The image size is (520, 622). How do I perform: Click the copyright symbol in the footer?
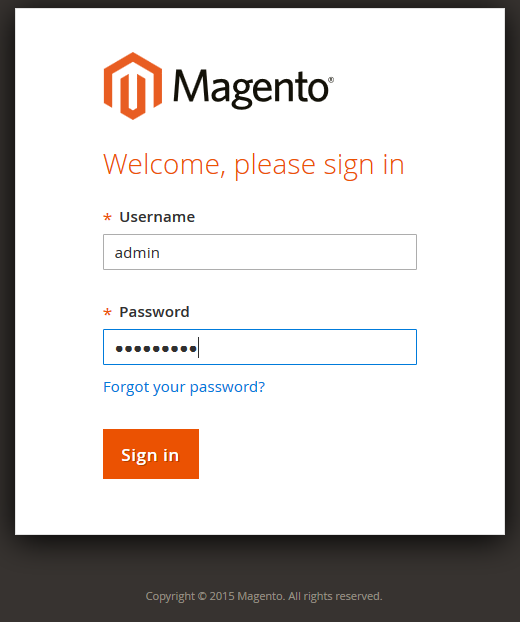pyautogui.click(x=202, y=596)
